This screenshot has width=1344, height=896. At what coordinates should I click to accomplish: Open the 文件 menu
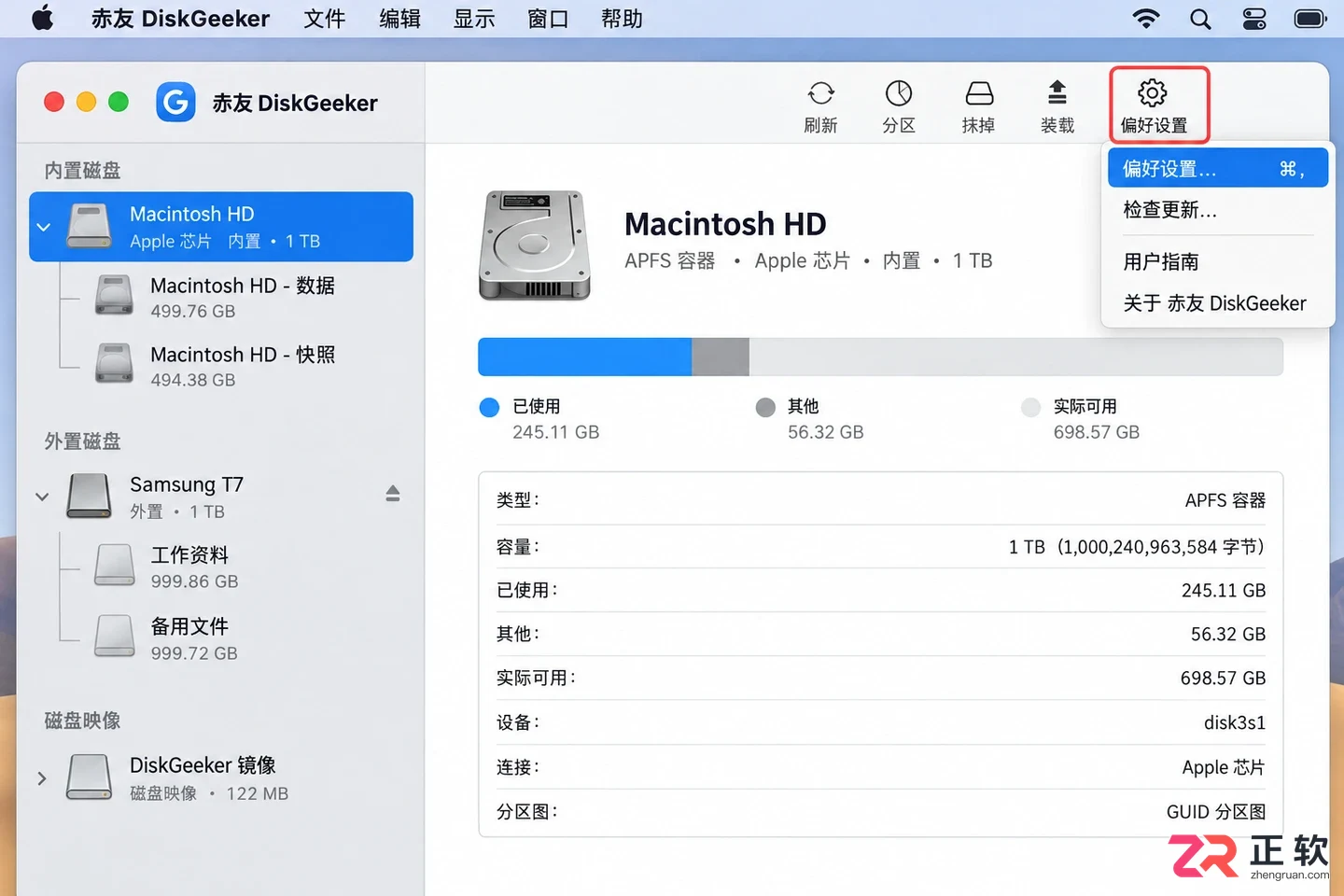tap(325, 19)
